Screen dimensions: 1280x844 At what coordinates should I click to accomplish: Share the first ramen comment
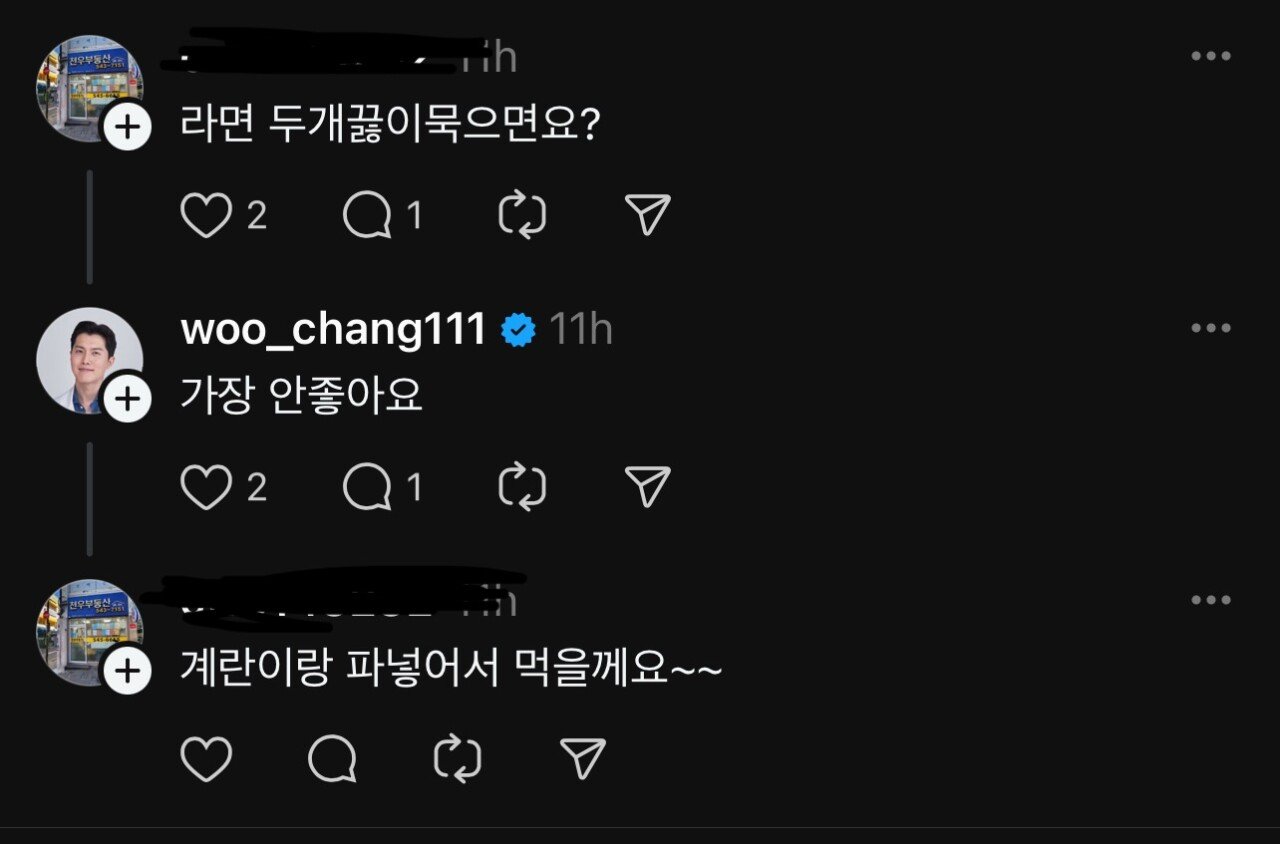pos(647,215)
